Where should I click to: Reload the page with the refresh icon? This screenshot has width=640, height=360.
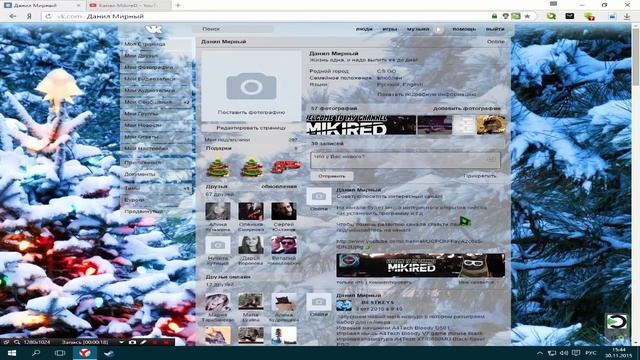48,16
